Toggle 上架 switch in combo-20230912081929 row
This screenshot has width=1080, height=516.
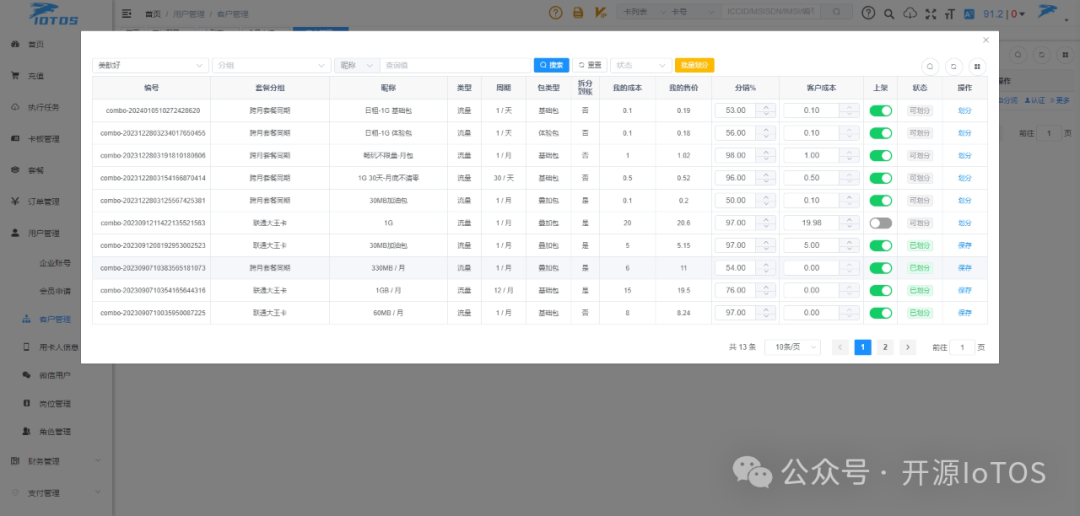[880, 246]
